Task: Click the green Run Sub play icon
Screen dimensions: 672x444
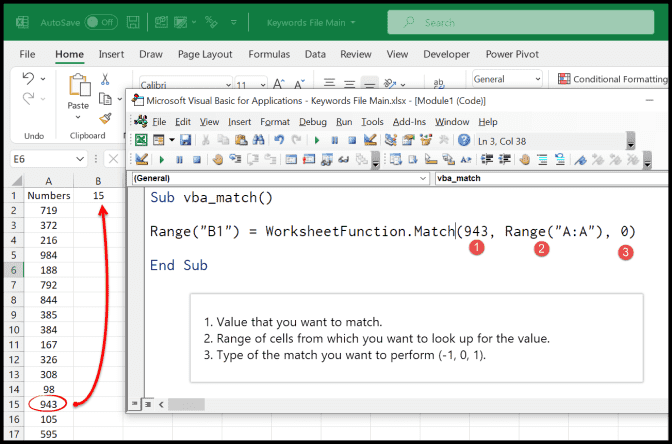Action: 317,140
